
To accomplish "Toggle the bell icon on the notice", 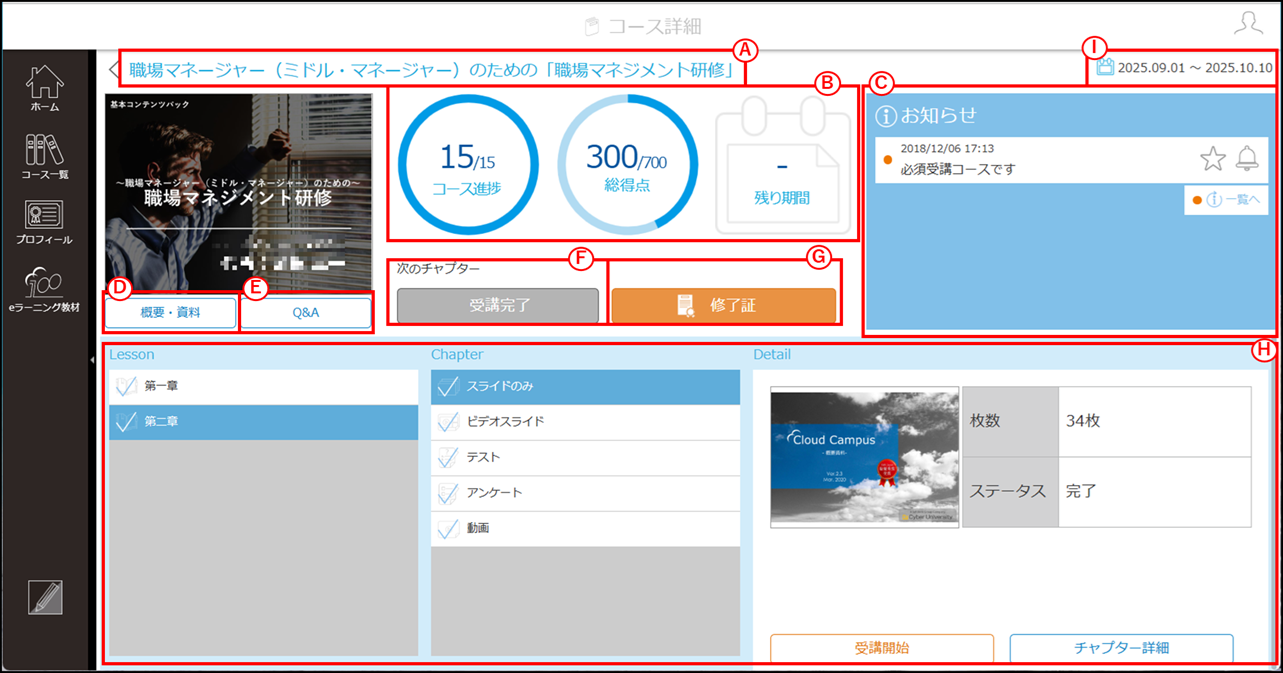I will pos(1246,158).
